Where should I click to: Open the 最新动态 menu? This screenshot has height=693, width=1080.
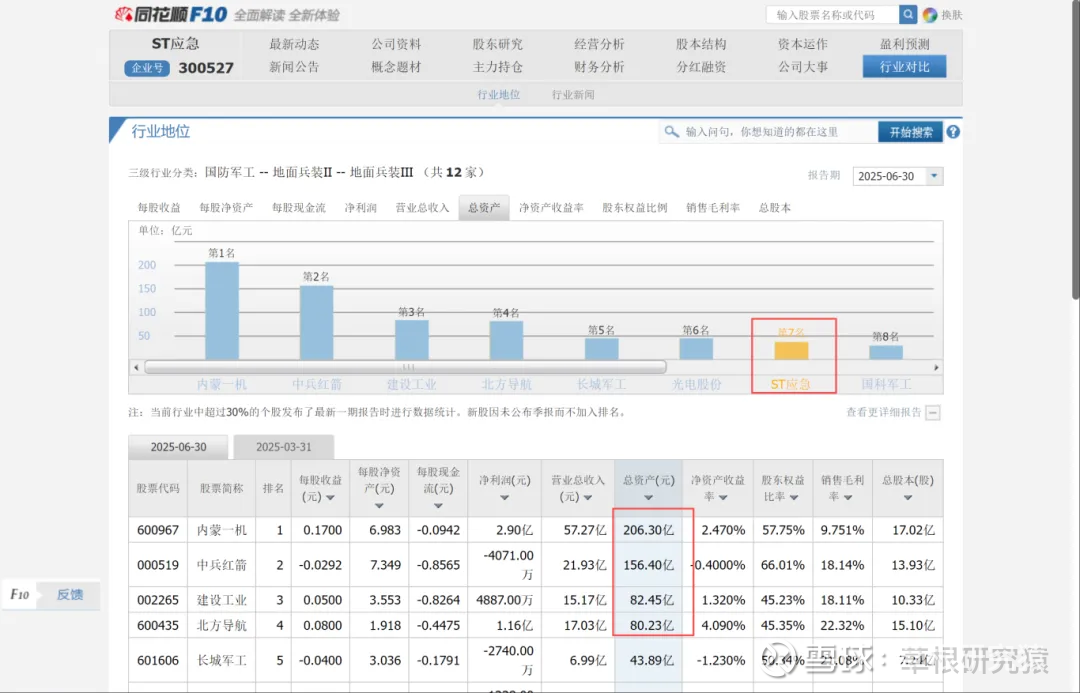[x=294, y=44]
